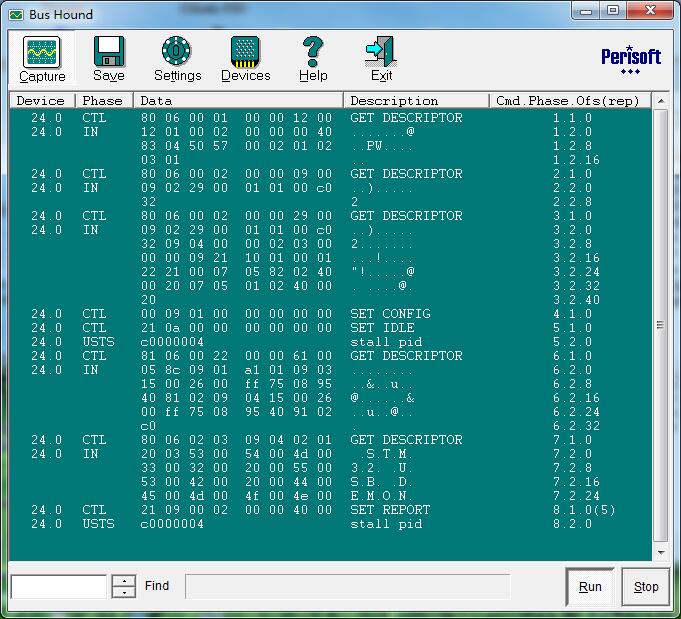Click the Phase column header
This screenshot has width=681, height=619.
tap(104, 101)
